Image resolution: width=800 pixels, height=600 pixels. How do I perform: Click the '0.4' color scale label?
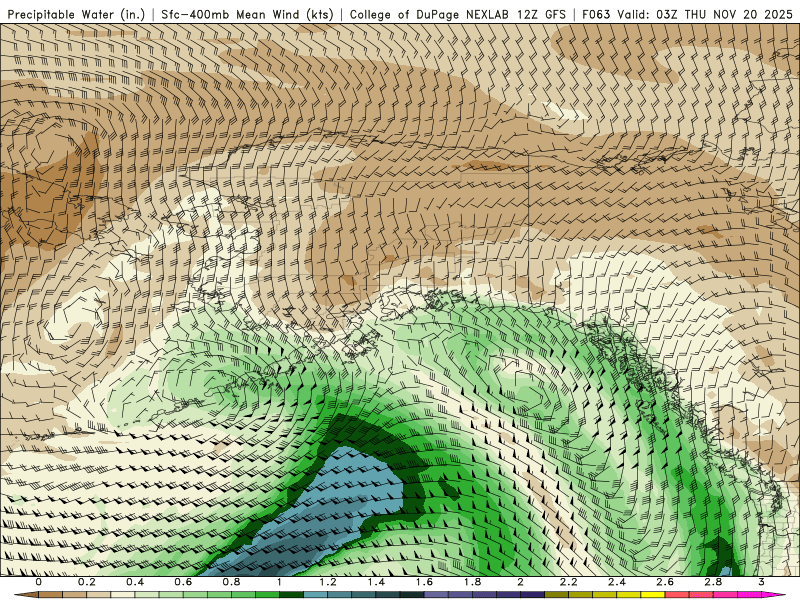(x=135, y=582)
